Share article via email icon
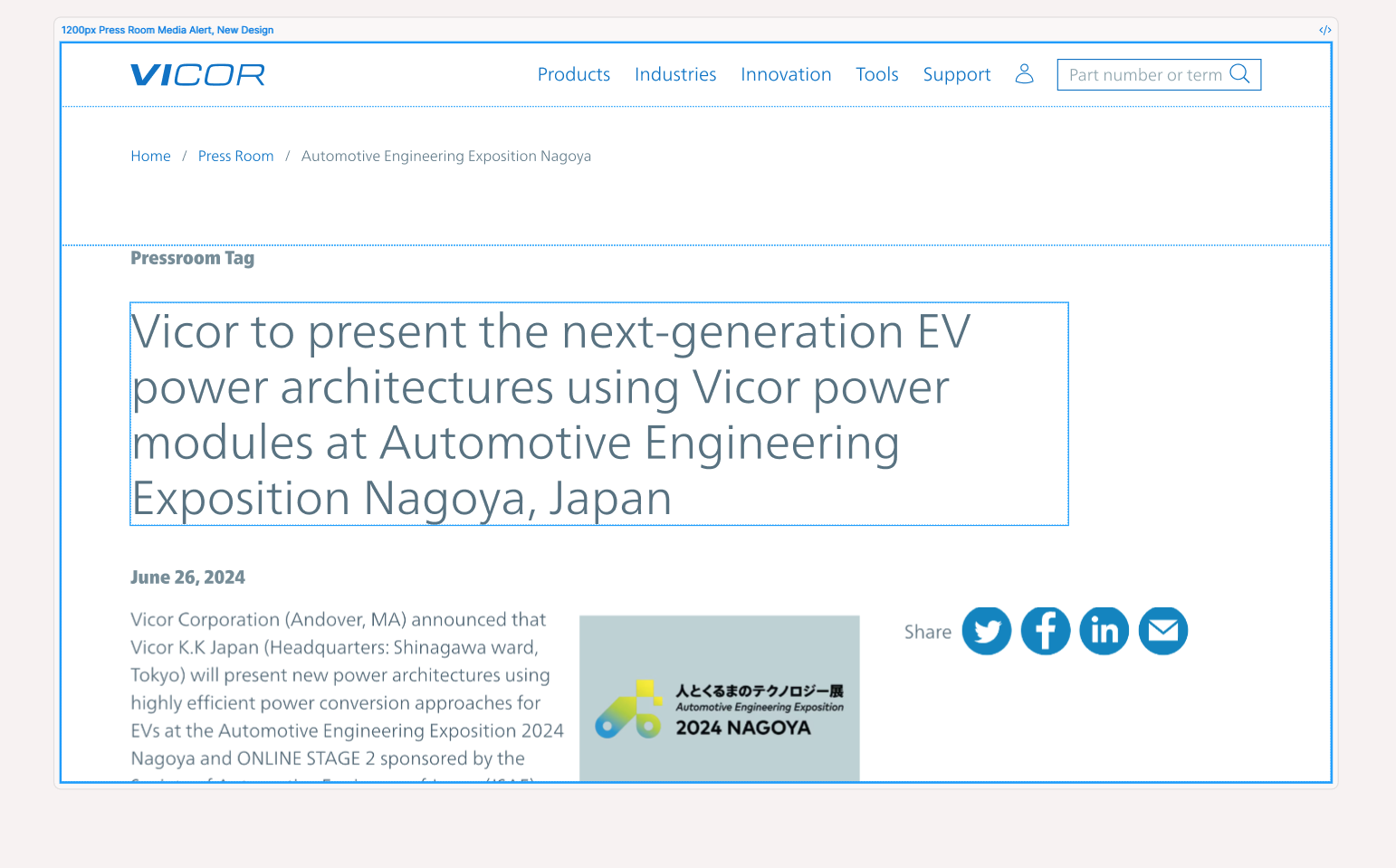This screenshot has height=868, width=1396. pos(1162,631)
